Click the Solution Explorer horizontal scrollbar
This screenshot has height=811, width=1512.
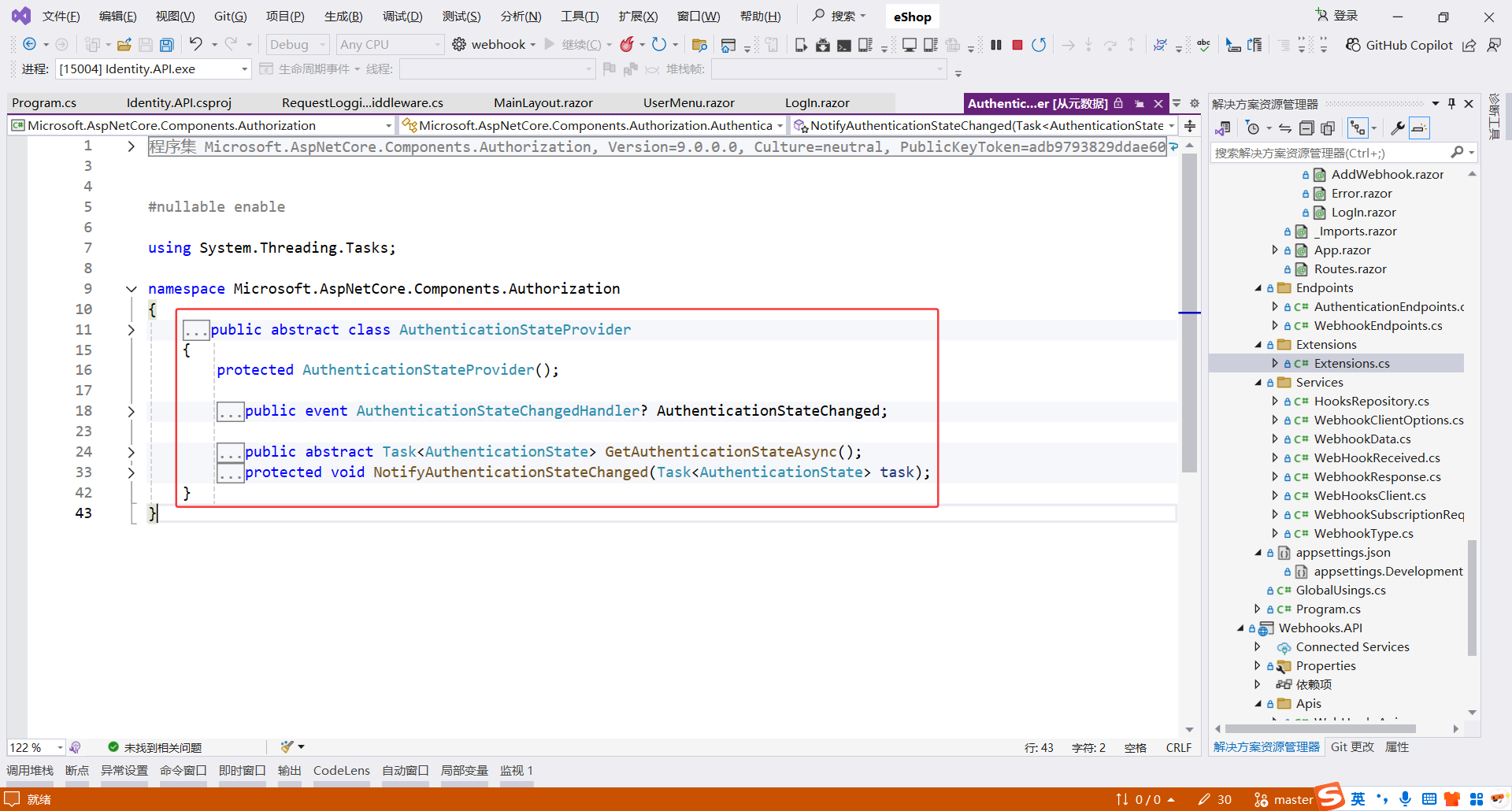tap(1321, 729)
